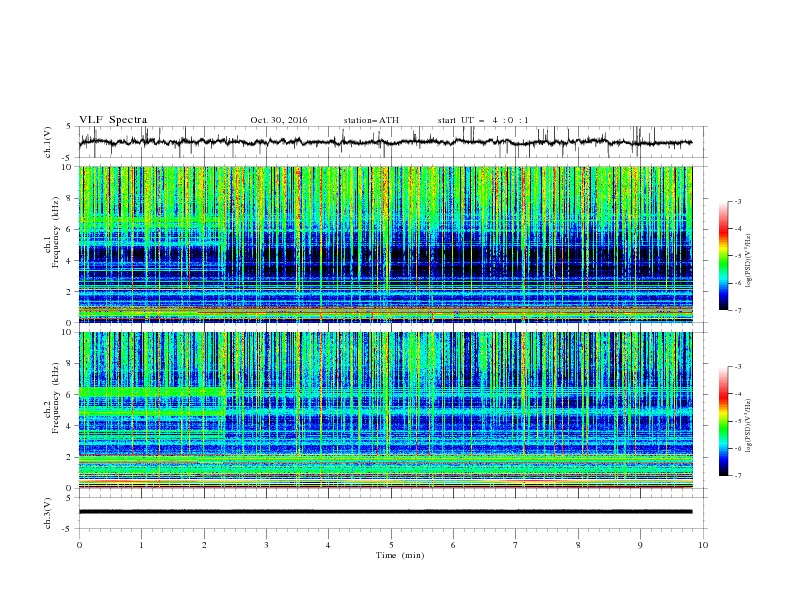Click time axis tick label '1'
This screenshot has width=792, height=612.
(141, 545)
